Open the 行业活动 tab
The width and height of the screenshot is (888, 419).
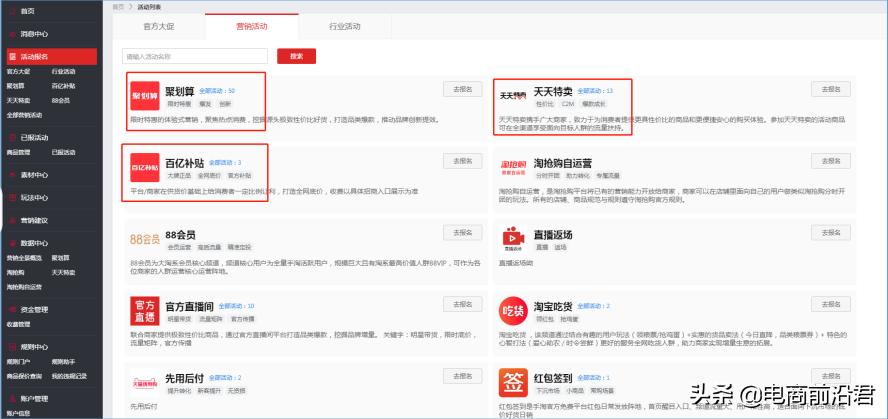point(344,27)
